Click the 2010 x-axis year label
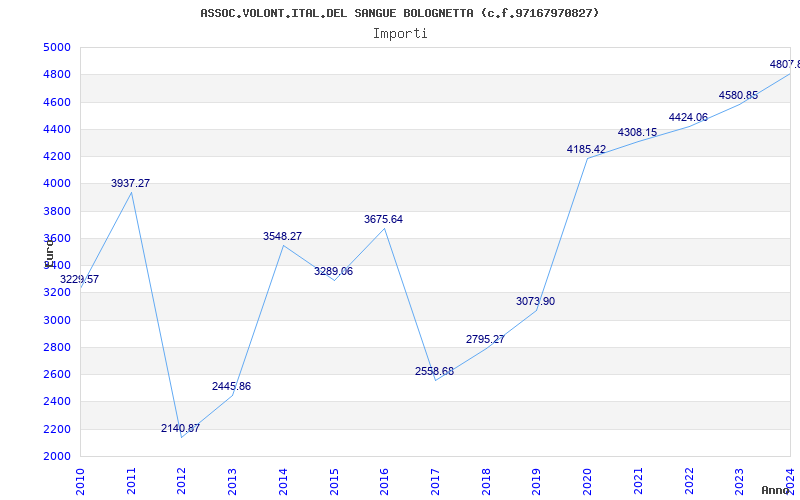Image resolution: width=800 pixels, height=500 pixels. click(x=80, y=481)
